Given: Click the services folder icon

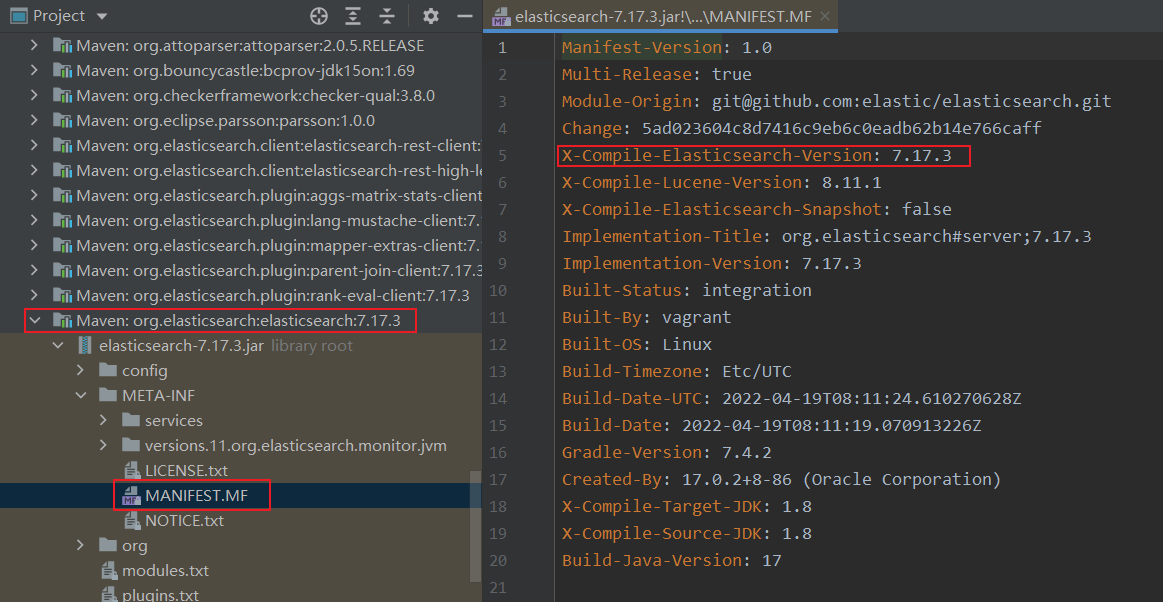Looking at the screenshot, I should pyautogui.click(x=131, y=421).
